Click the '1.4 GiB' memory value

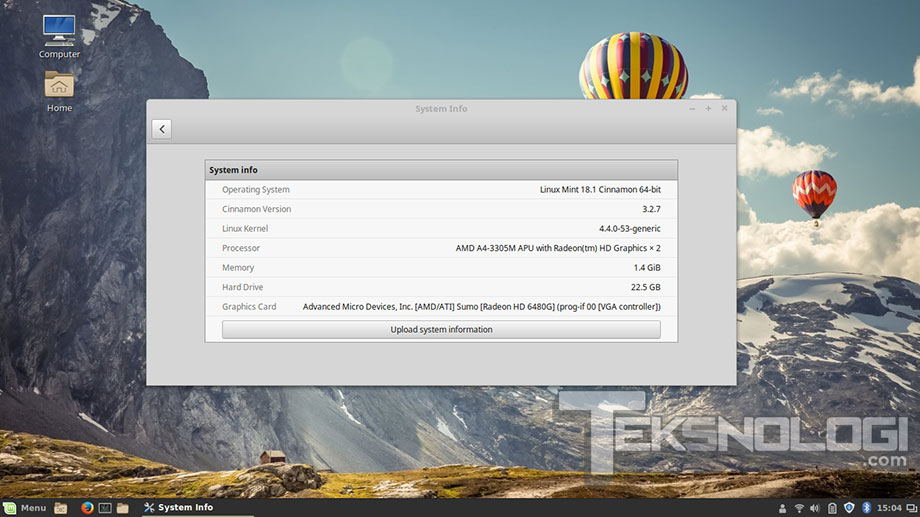(x=647, y=268)
